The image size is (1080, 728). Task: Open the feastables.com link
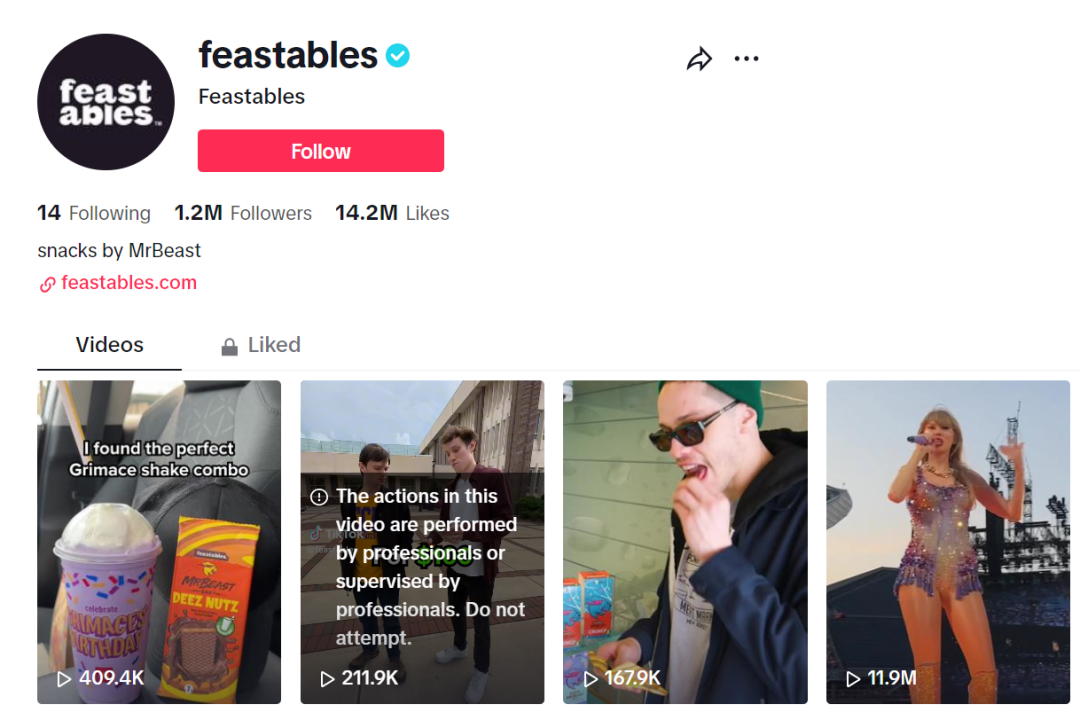click(129, 283)
